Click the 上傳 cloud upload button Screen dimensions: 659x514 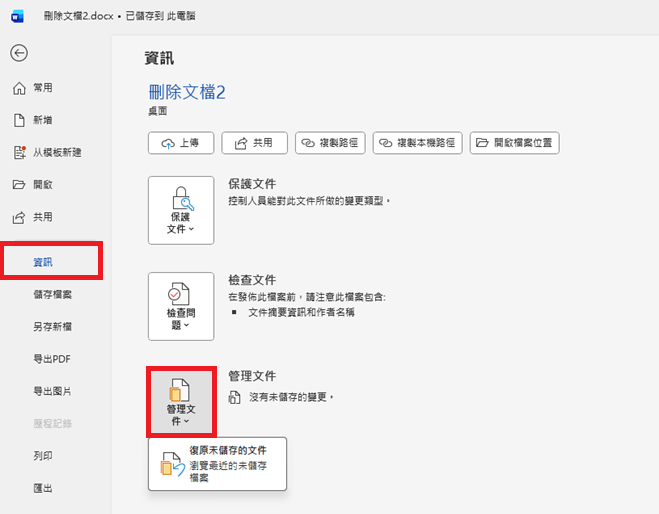point(181,143)
